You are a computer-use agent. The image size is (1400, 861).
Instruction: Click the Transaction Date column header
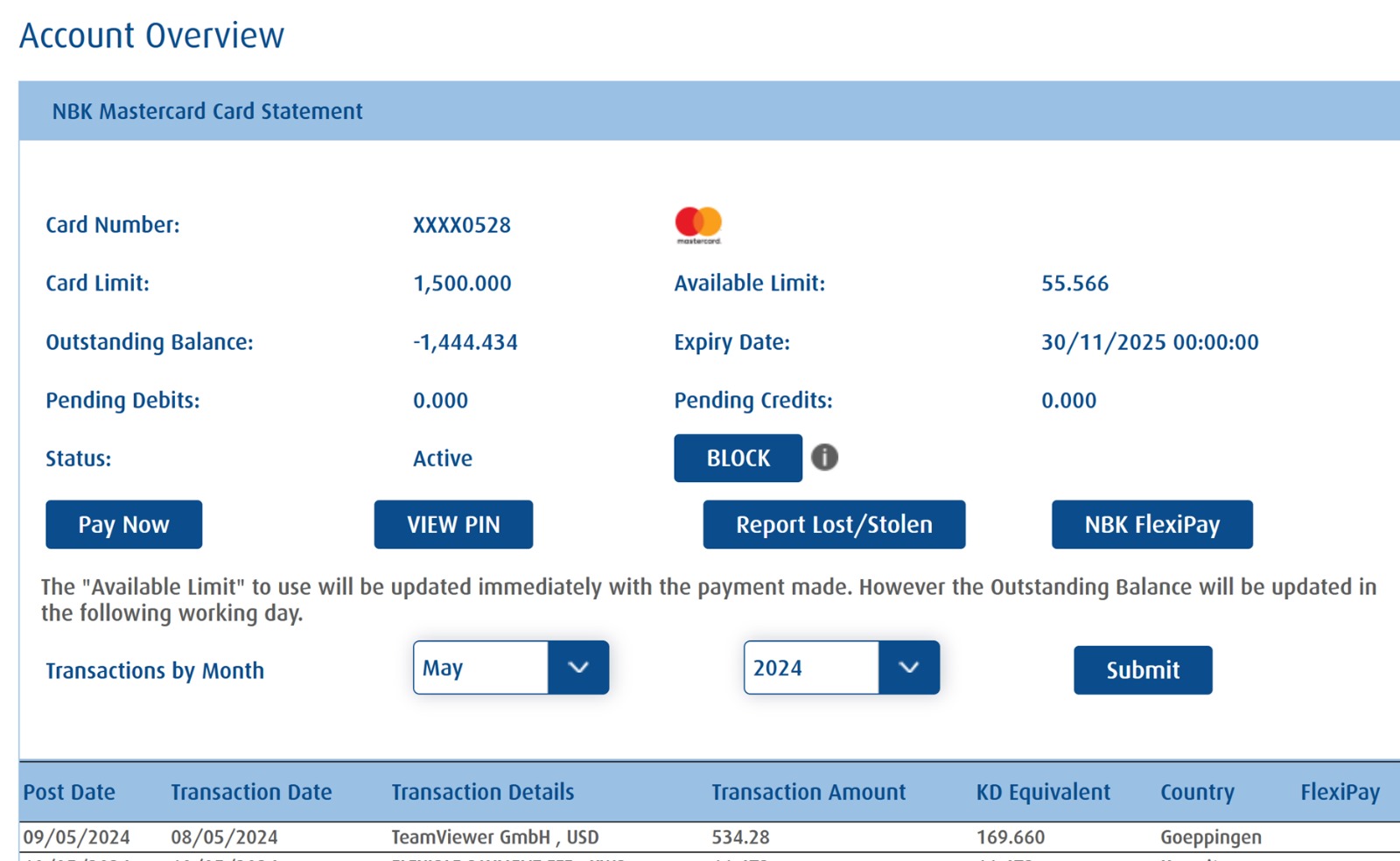tap(251, 792)
